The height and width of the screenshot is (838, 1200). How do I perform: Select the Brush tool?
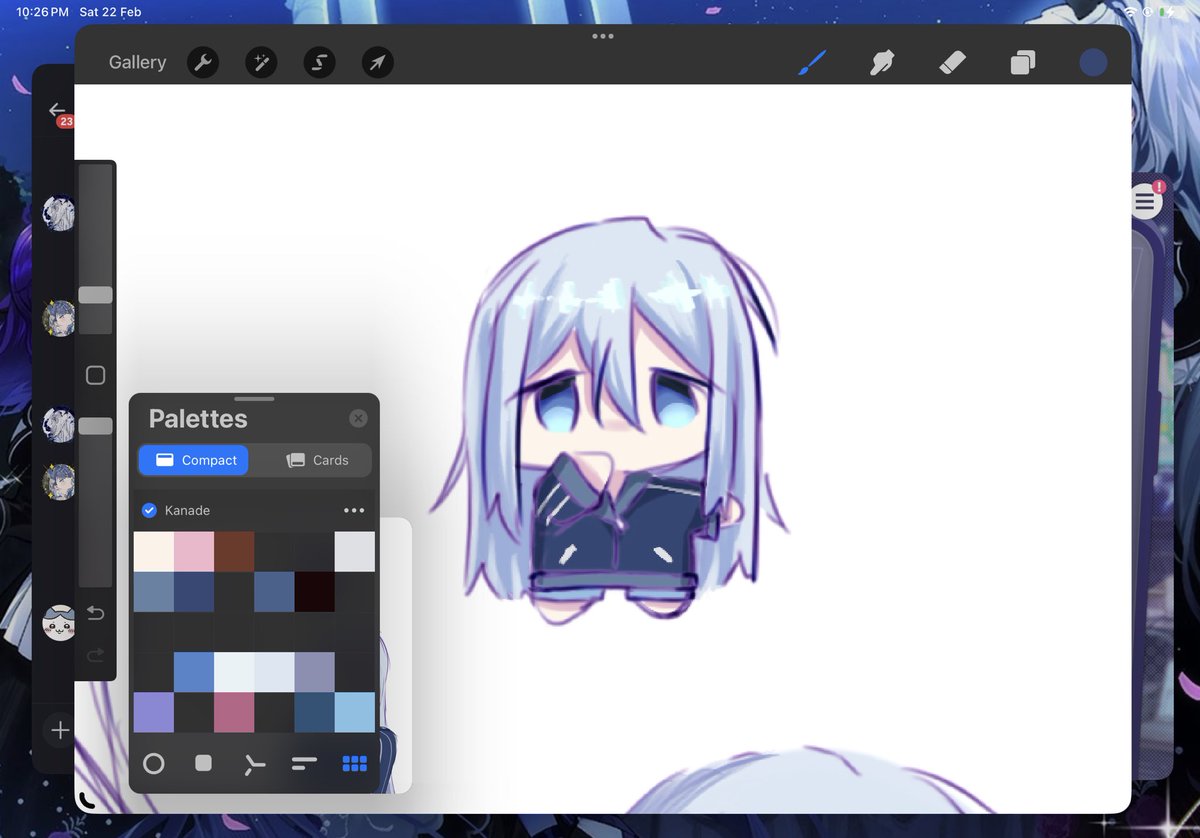tap(812, 63)
